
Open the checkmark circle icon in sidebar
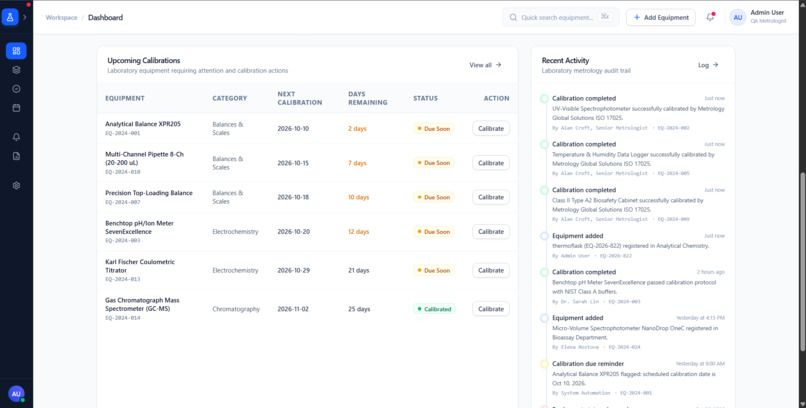pyautogui.click(x=16, y=89)
